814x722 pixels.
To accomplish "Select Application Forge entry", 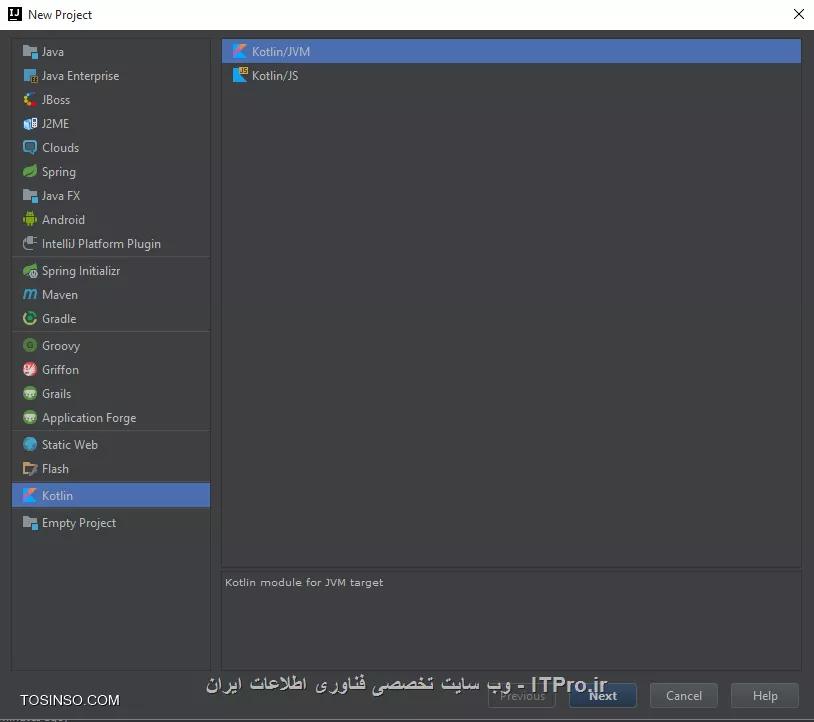I will coord(111,417).
